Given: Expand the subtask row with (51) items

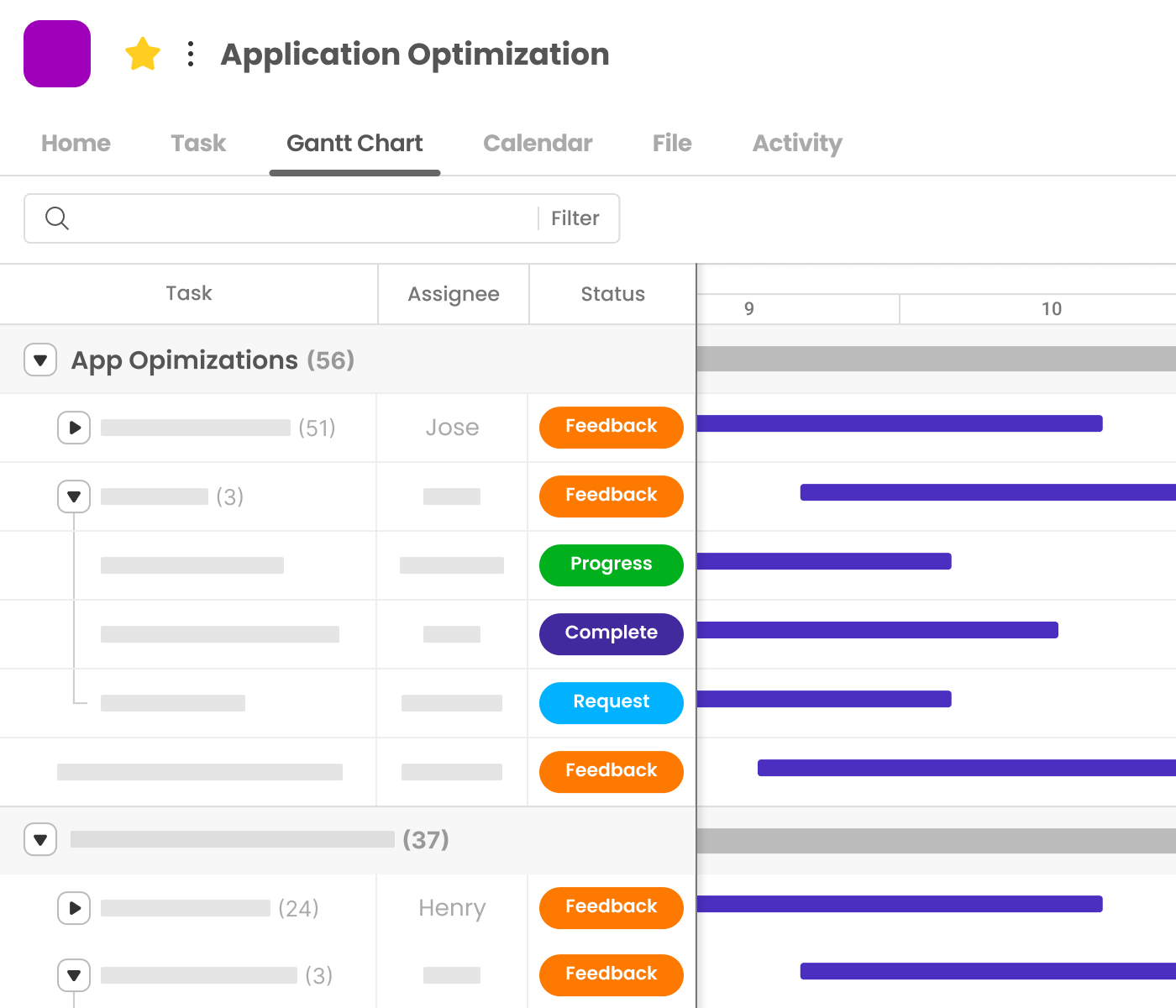Looking at the screenshot, I should [74, 428].
